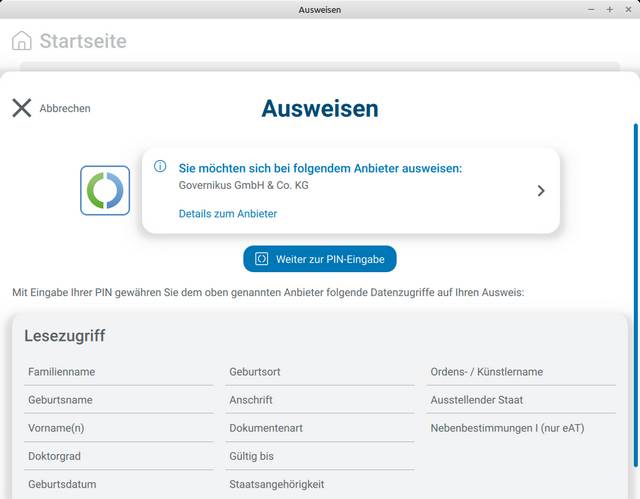Select Dokumentenart in the list
The width and height of the screenshot is (640, 499).
pyautogui.click(x=266, y=428)
